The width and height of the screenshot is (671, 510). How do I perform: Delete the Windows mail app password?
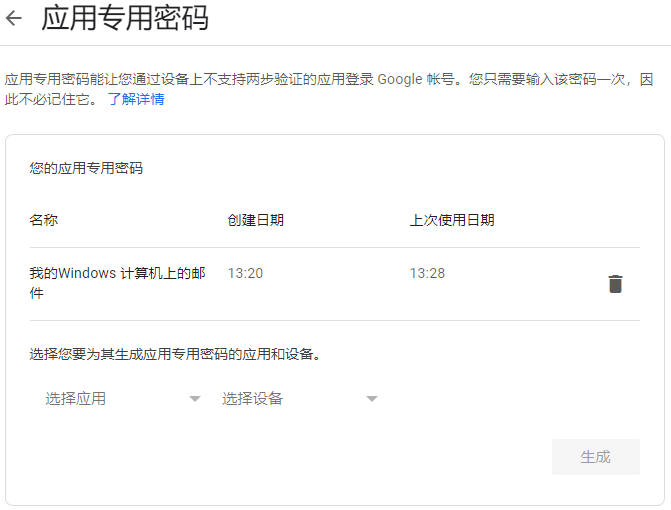coord(615,284)
